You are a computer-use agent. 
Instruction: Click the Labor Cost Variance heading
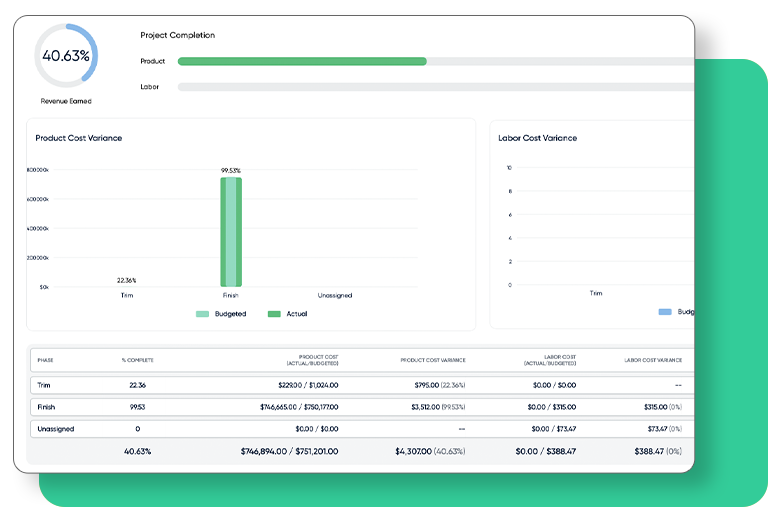pyautogui.click(x=538, y=138)
